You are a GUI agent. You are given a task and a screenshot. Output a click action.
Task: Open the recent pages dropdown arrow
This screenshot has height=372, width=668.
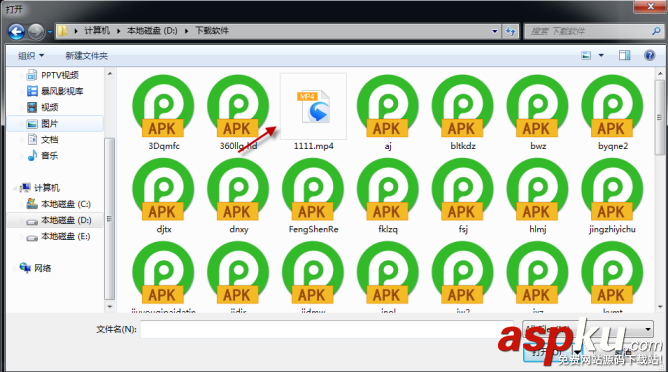49,32
